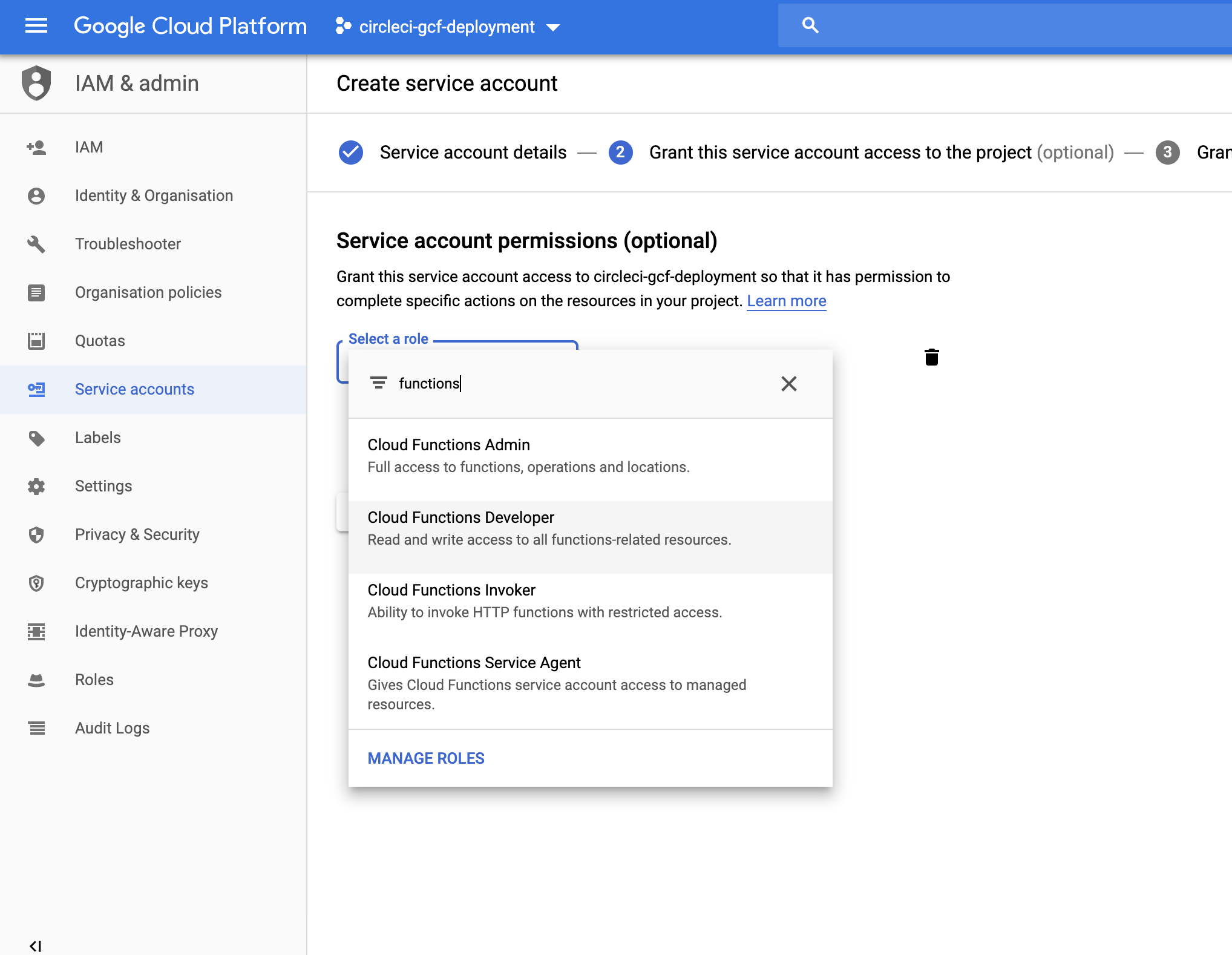Click the MANAGE ROLES button
The height and width of the screenshot is (955, 1232).
(426, 758)
